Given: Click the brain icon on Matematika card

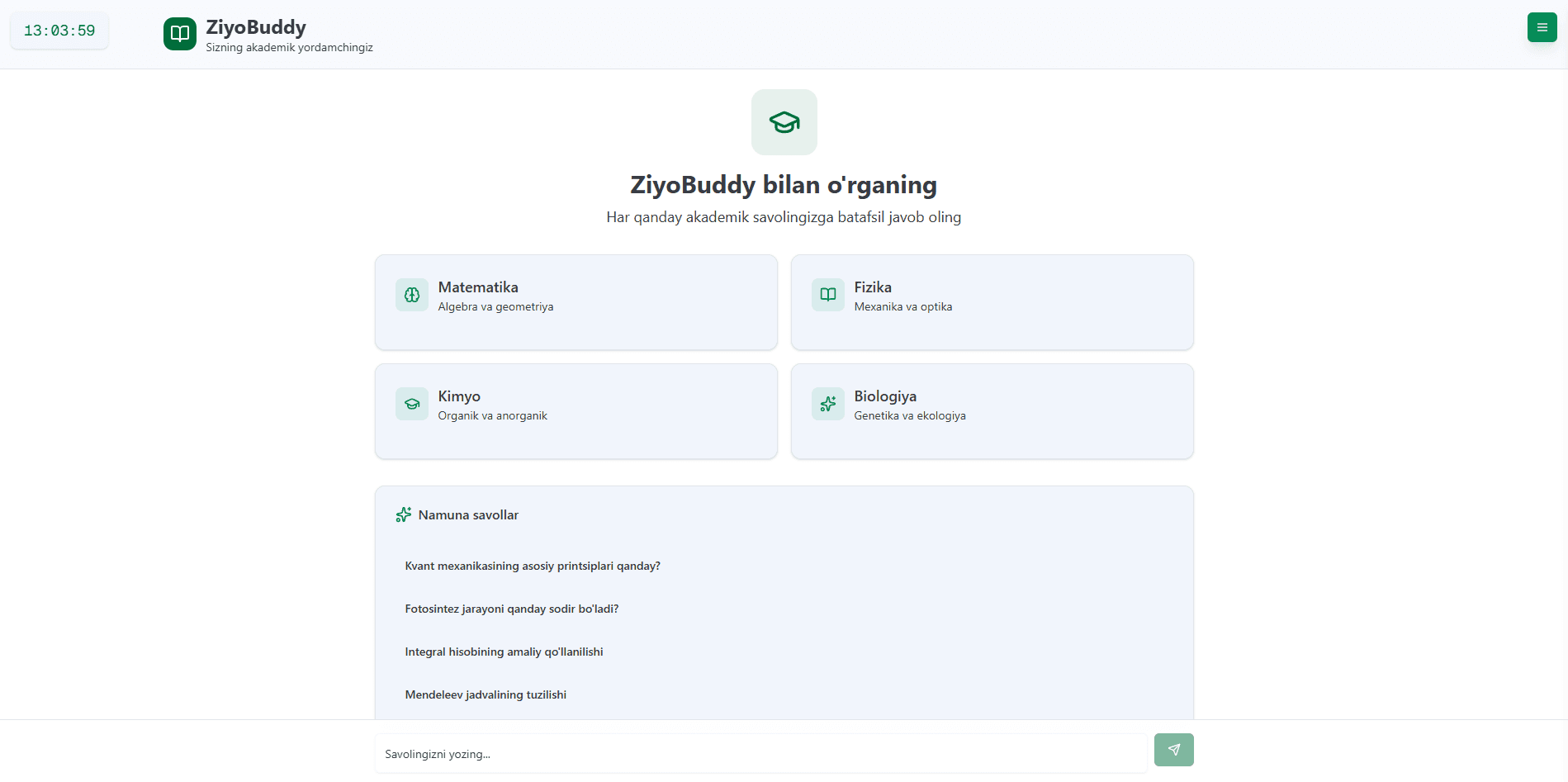Looking at the screenshot, I should (x=412, y=295).
